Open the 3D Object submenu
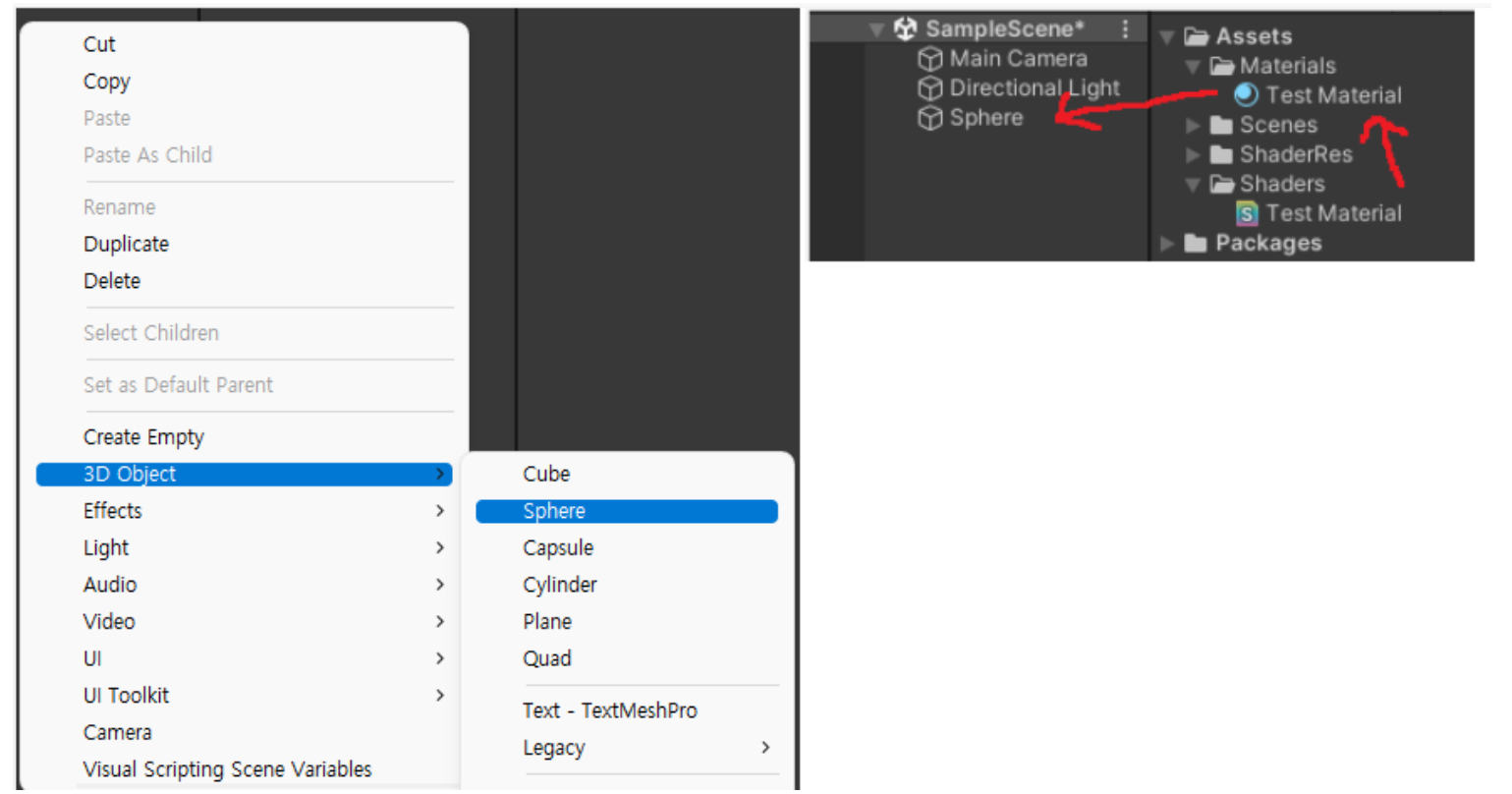 (x=244, y=475)
